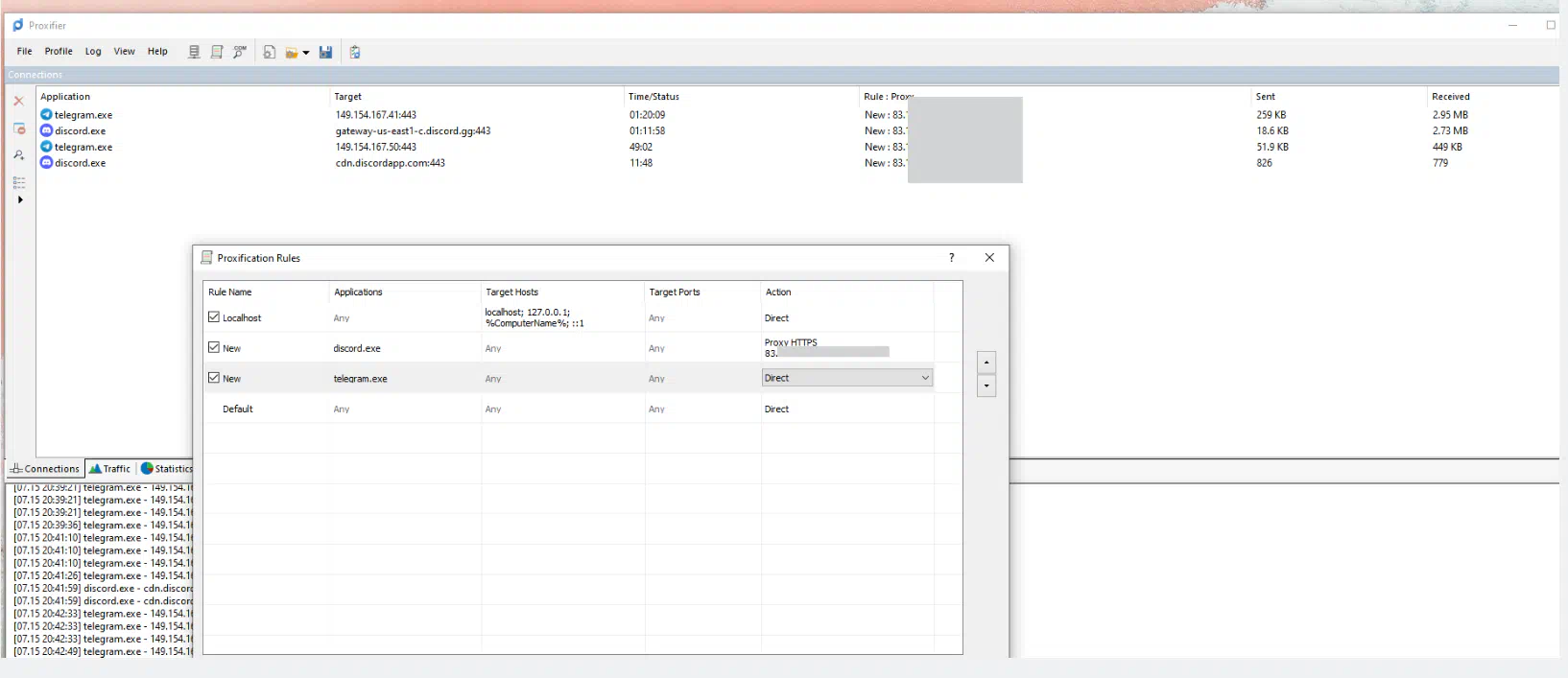This screenshot has height=678, width=1568.
Task: Open the Profile menu
Action: pyautogui.click(x=59, y=52)
